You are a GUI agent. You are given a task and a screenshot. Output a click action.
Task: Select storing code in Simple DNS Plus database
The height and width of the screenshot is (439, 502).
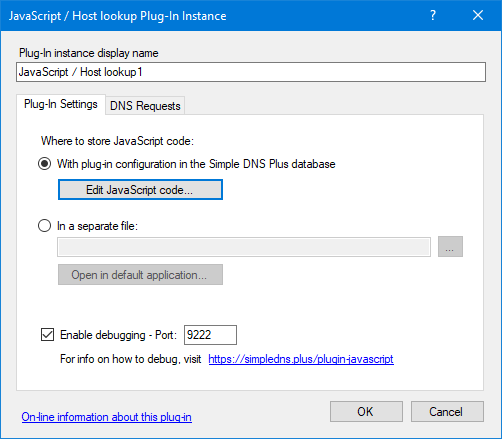coord(44,164)
